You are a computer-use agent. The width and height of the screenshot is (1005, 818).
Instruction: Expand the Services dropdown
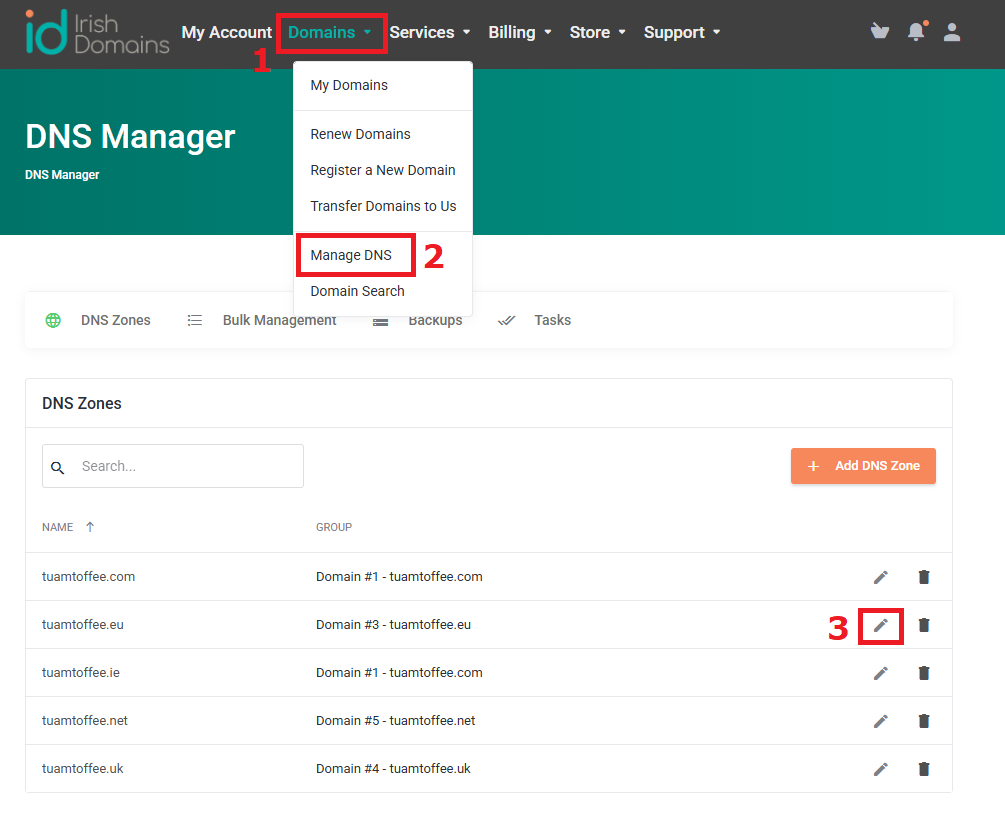(x=429, y=32)
